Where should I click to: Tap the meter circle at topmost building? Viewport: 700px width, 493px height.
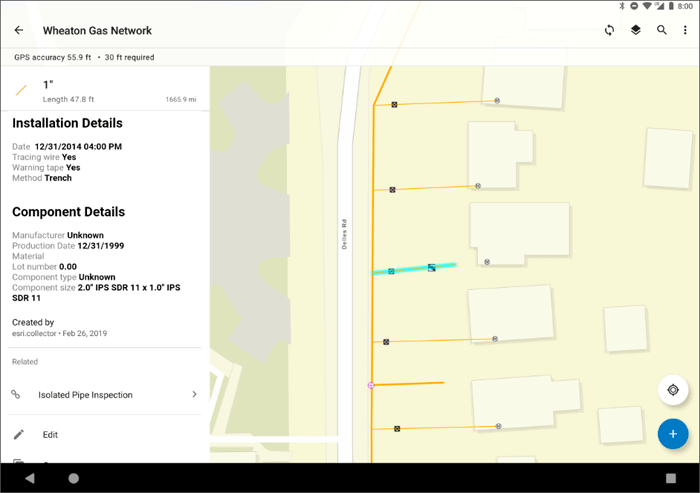[x=497, y=101]
